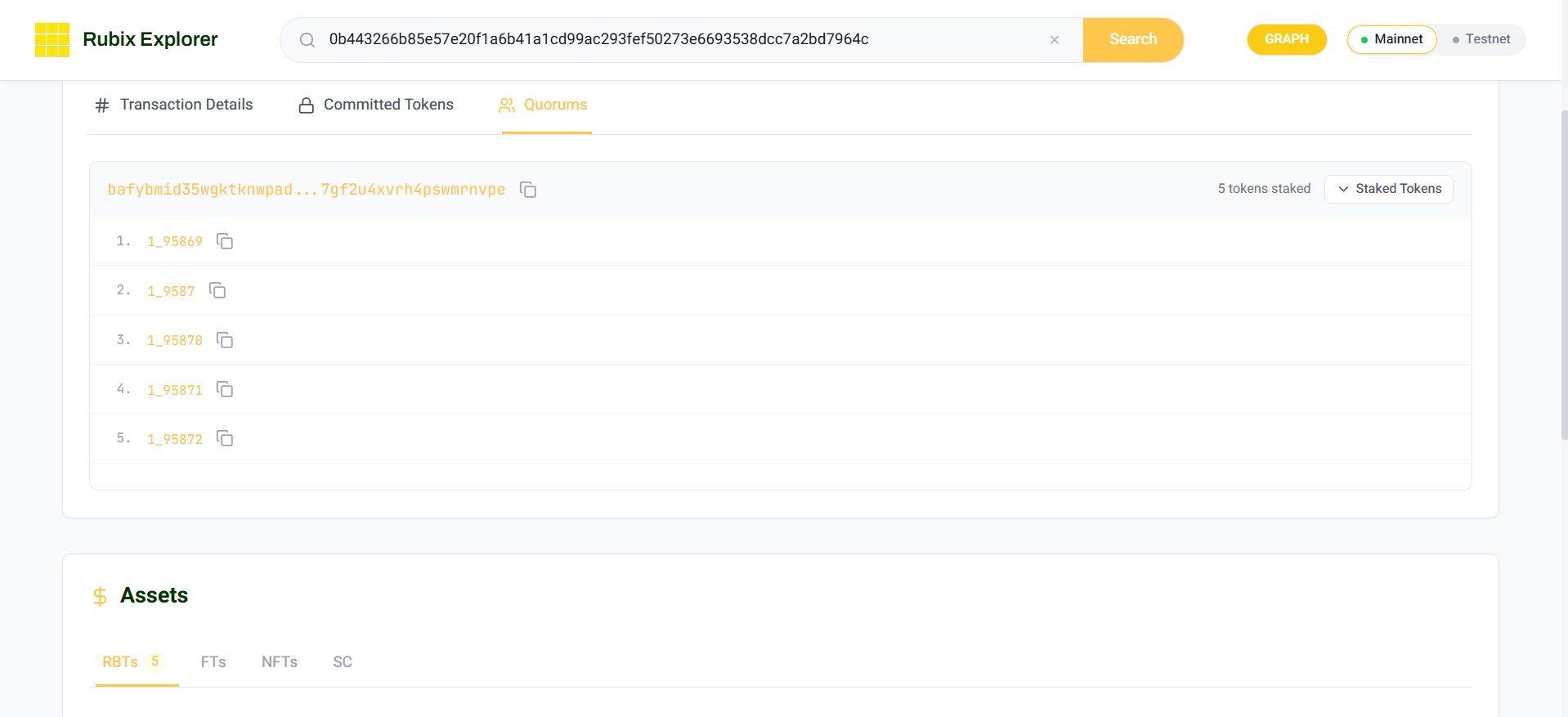This screenshot has width=1568, height=717.
Task: Click the Rubix Explorer yellow grid logo
Action: (x=52, y=39)
